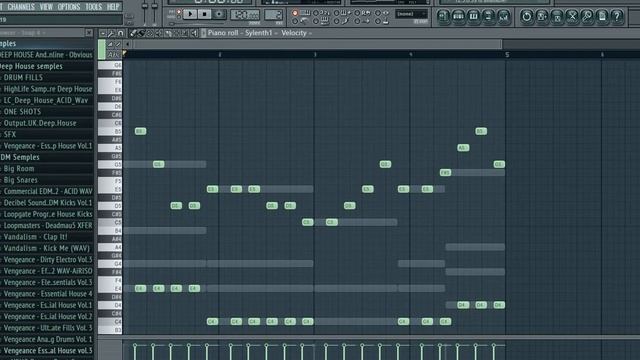Click bar 5 on the timeline ruler
Viewport: 640px width, 360px height.
coord(507,55)
